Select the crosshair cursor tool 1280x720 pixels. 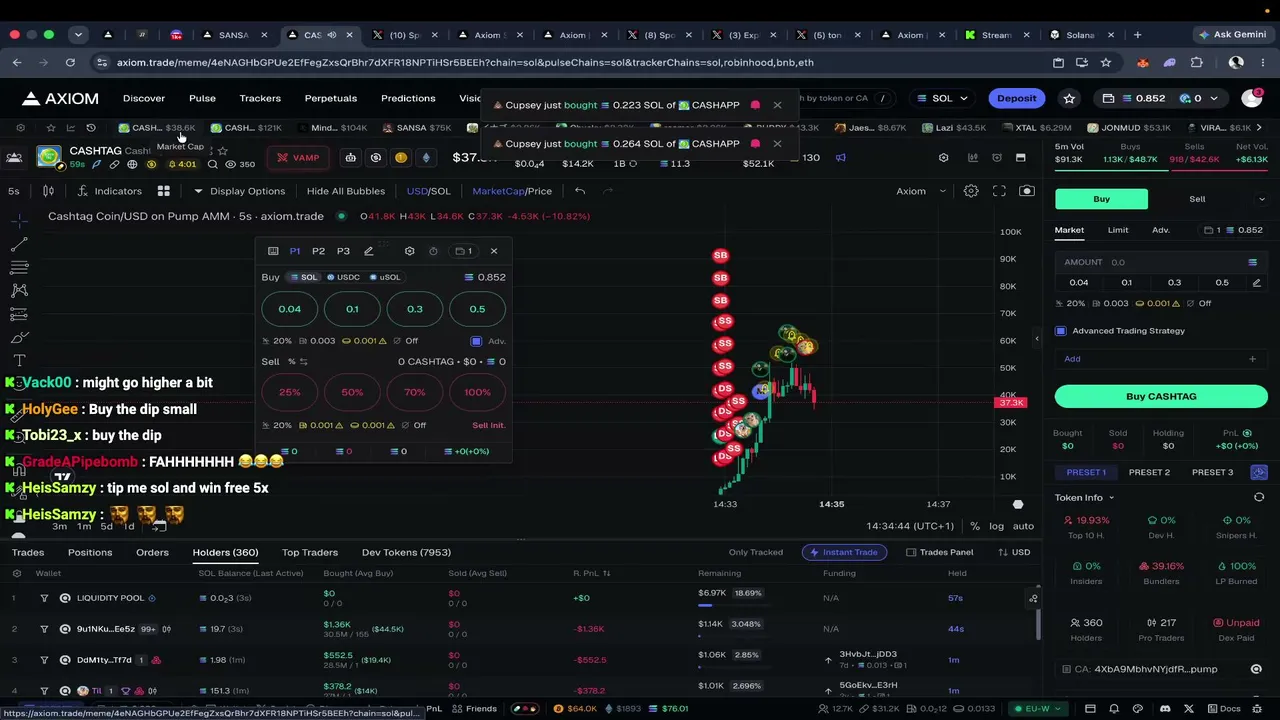point(19,220)
